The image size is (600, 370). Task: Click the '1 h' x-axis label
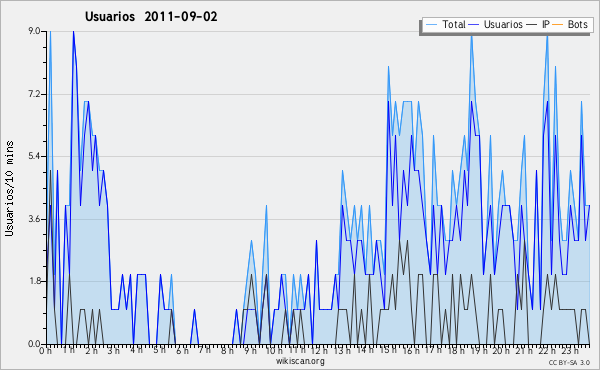(68, 350)
